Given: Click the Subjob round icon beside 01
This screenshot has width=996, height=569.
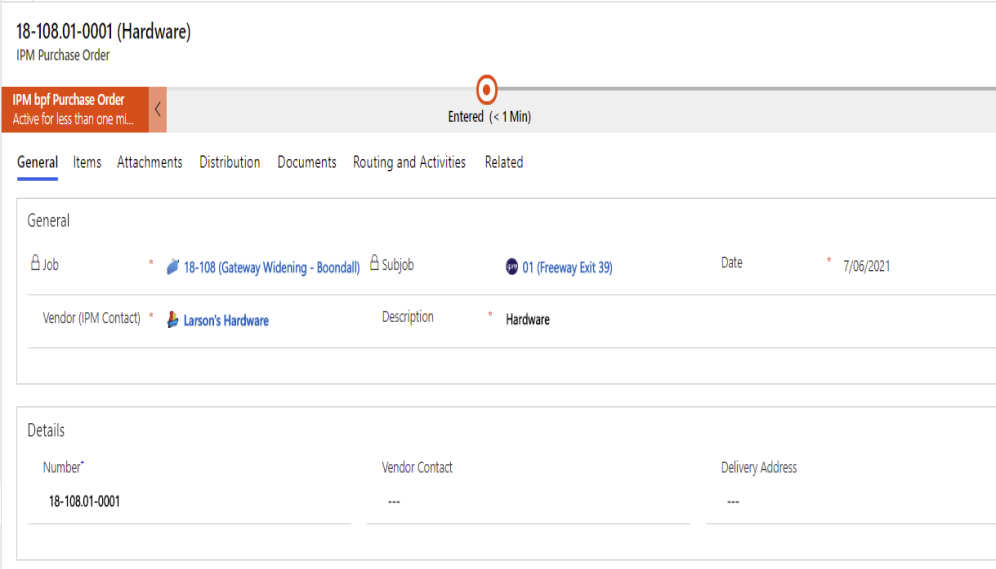Looking at the screenshot, I should [512, 268].
